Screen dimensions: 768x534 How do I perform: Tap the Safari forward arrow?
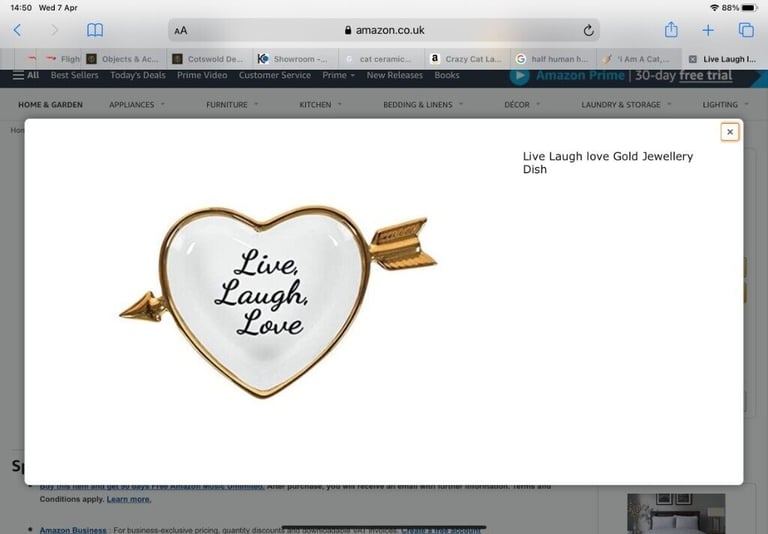click(54, 30)
